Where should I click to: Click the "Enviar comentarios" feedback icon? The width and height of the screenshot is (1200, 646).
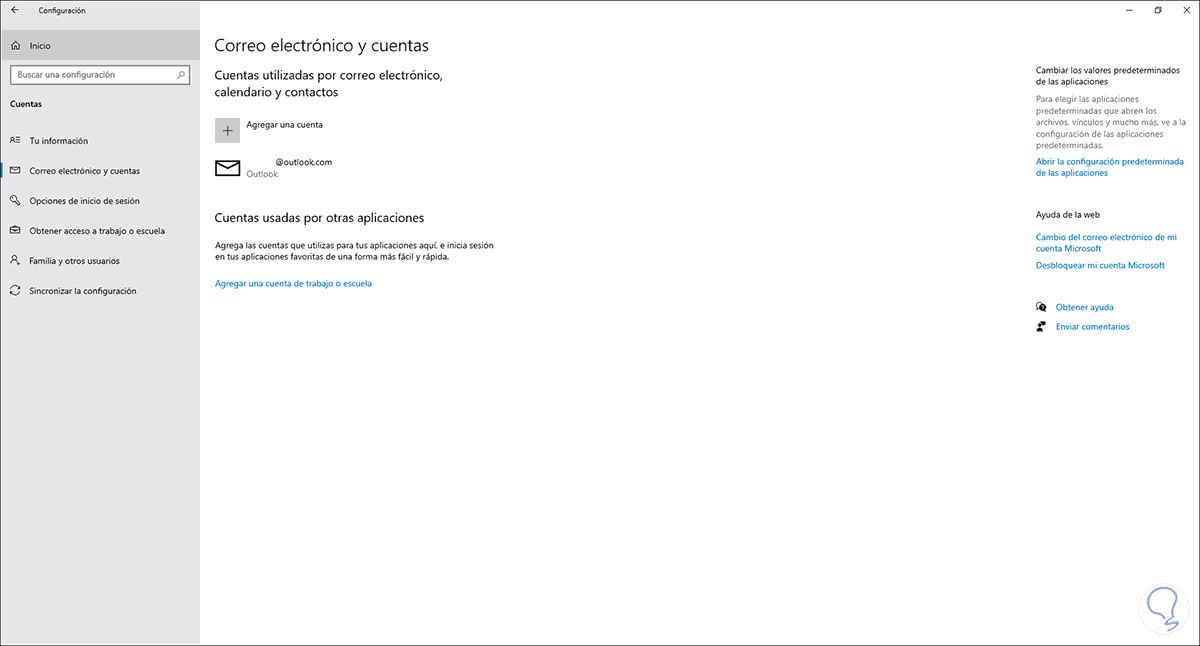click(1041, 326)
